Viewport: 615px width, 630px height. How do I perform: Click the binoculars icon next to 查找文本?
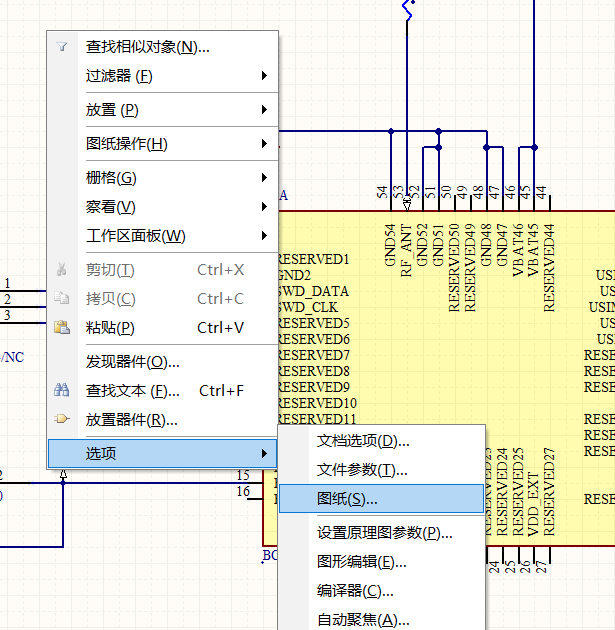(x=62, y=390)
